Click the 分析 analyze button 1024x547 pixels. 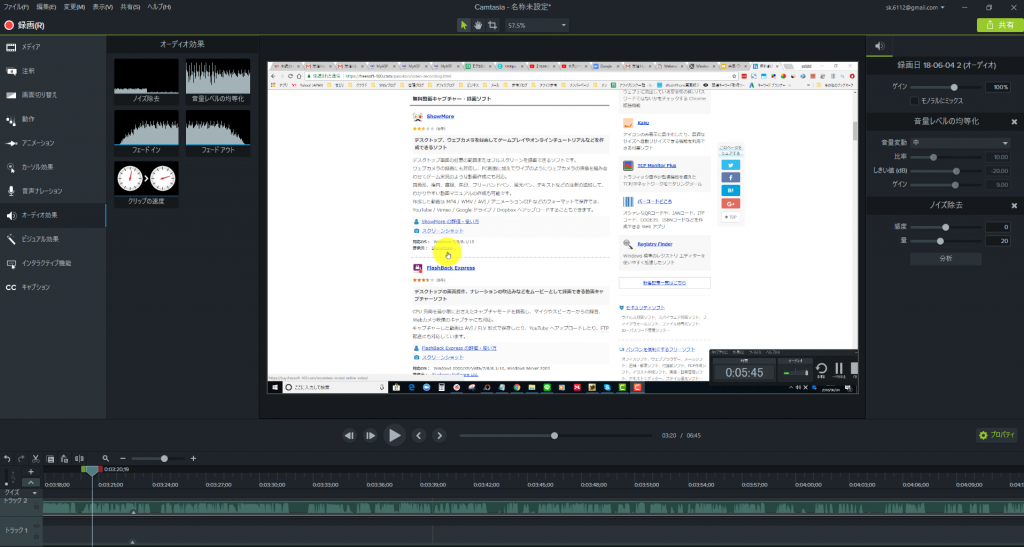(x=946, y=258)
